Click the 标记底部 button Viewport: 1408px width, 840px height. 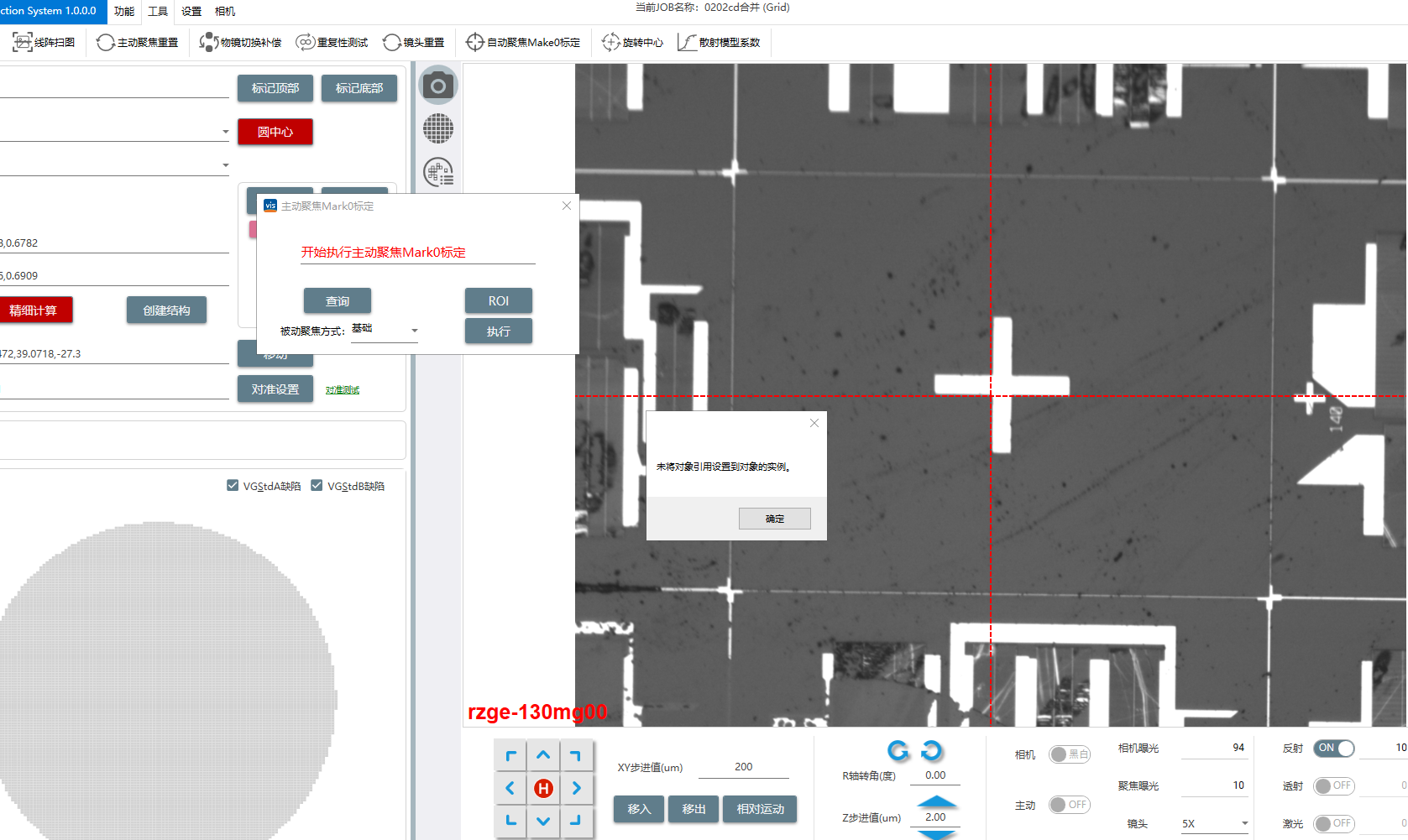tap(359, 88)
